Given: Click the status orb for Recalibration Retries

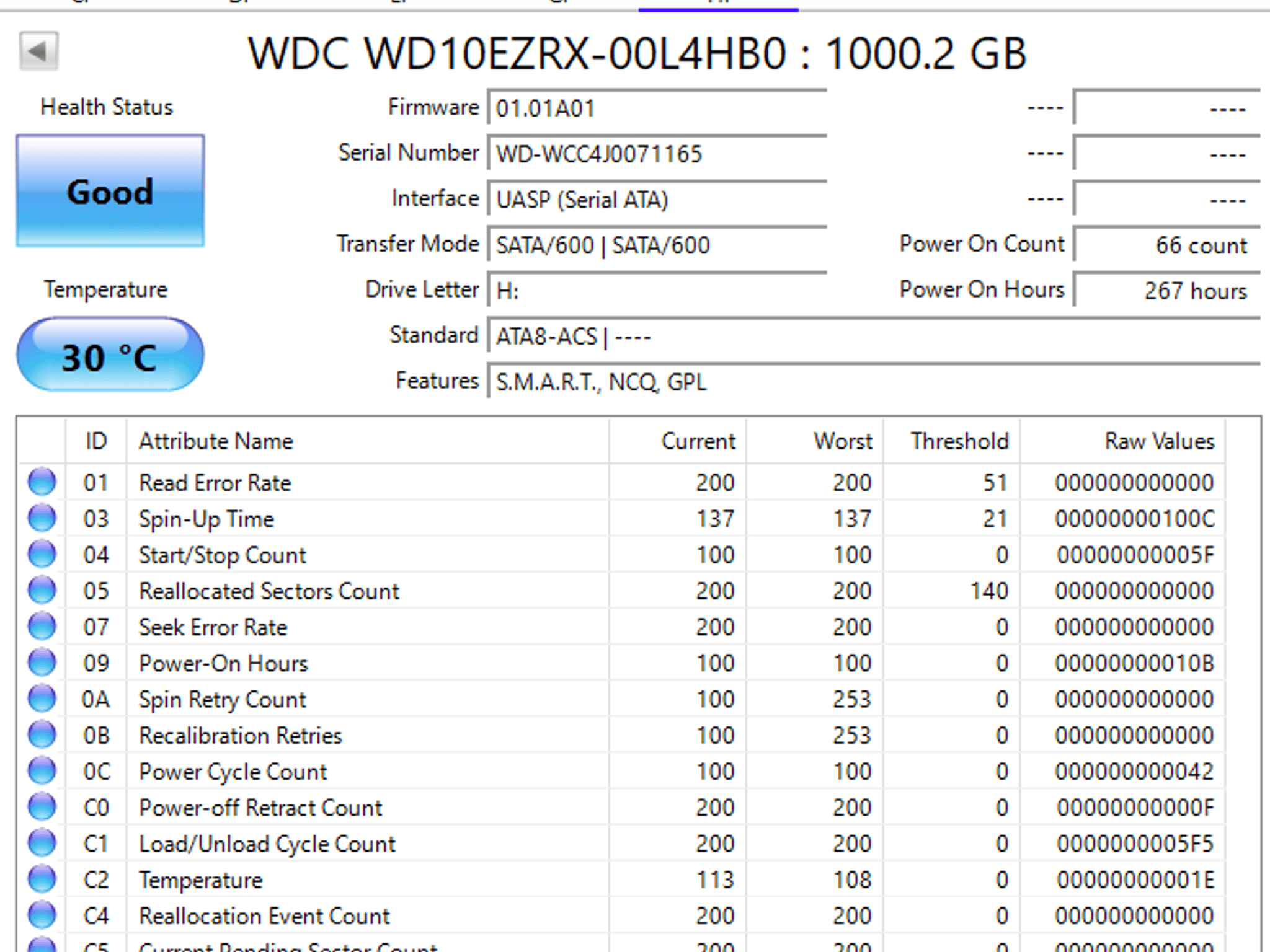Looking at the screenshot, I should click(x=42, y=734).
